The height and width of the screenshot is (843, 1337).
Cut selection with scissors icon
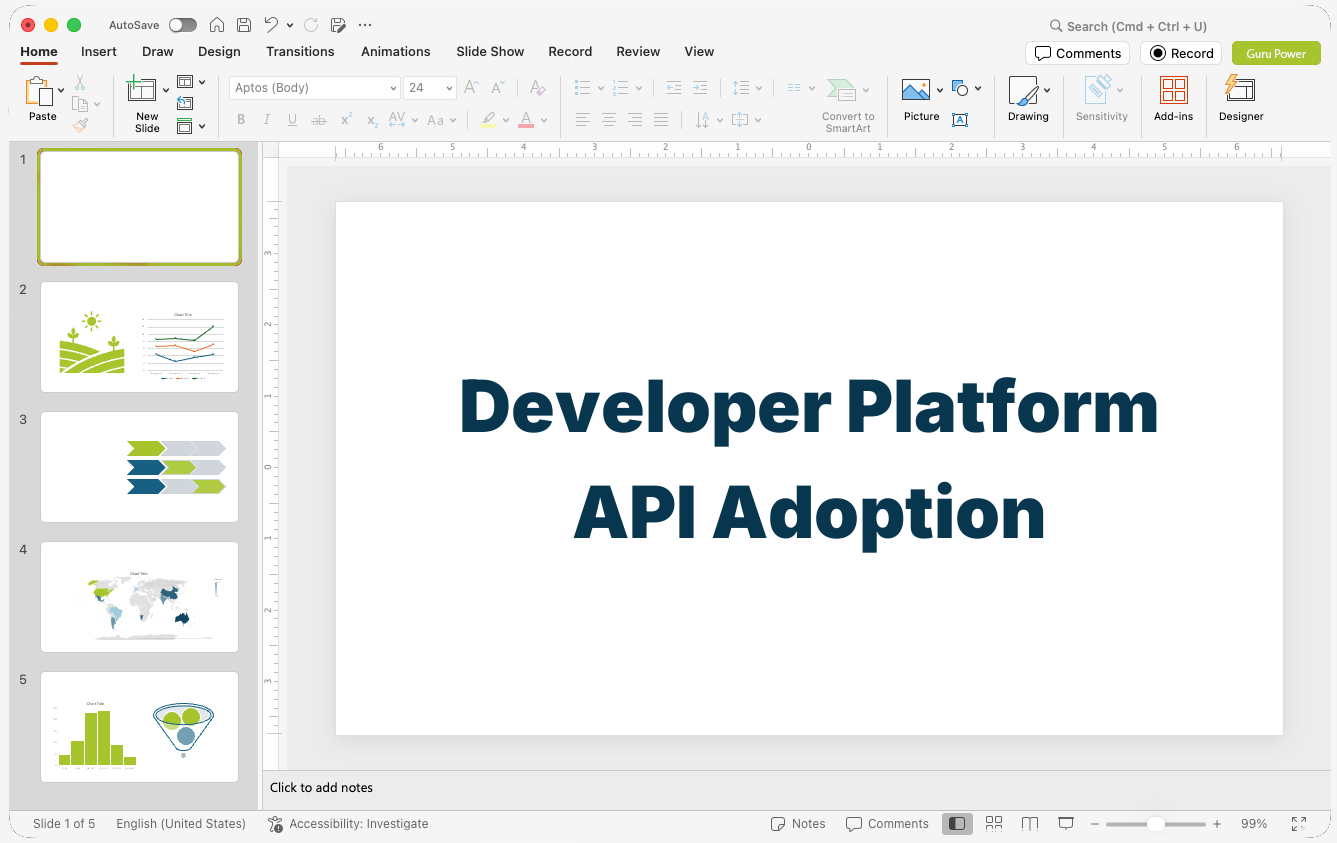click(80, 83)
